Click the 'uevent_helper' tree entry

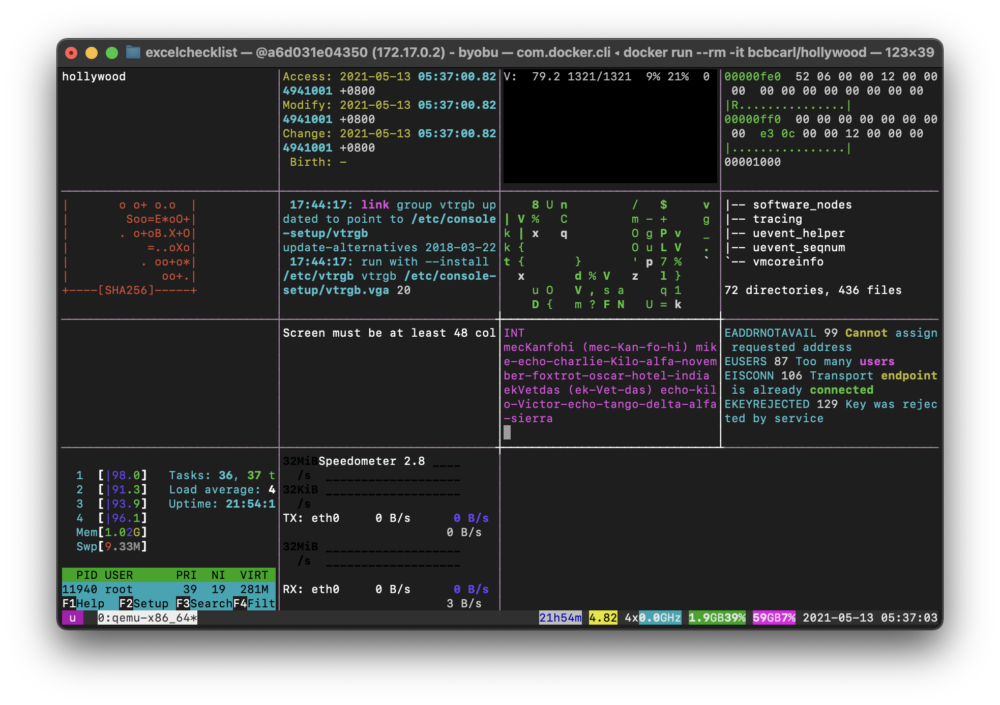click(798, 234)
